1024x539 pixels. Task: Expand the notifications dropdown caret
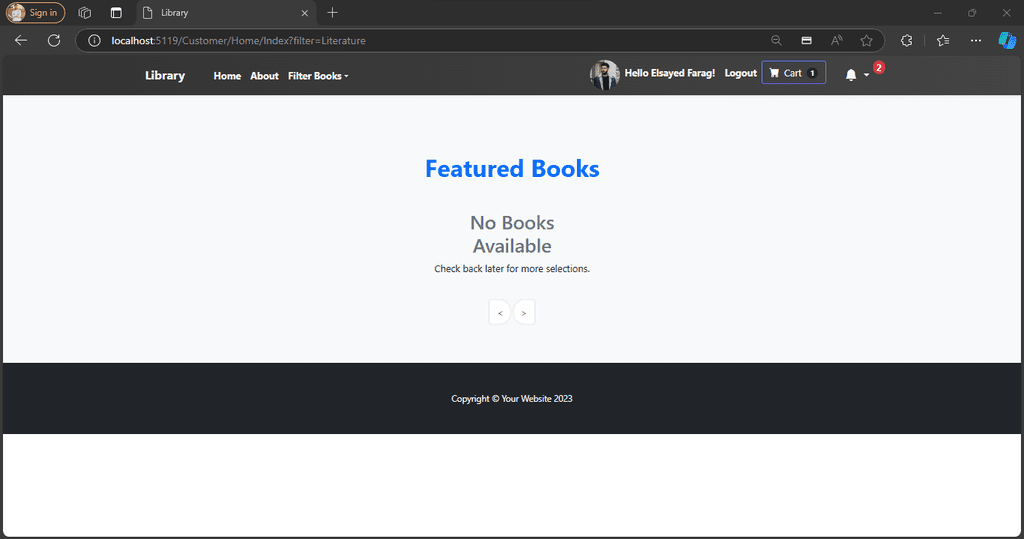click(867, 75)
